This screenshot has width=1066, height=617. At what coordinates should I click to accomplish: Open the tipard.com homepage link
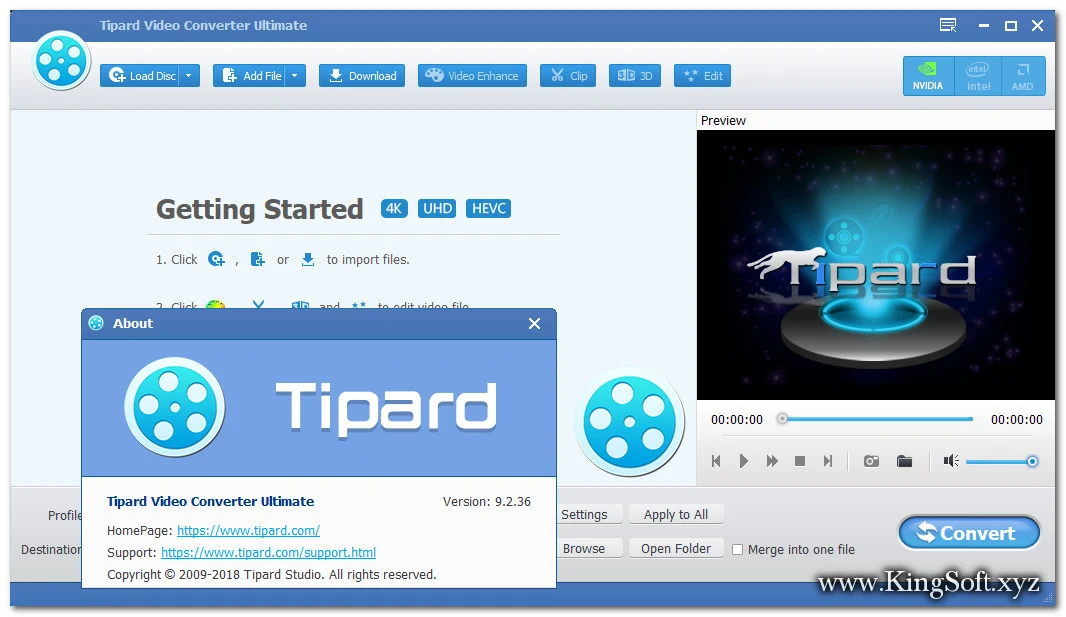point(248,530)
